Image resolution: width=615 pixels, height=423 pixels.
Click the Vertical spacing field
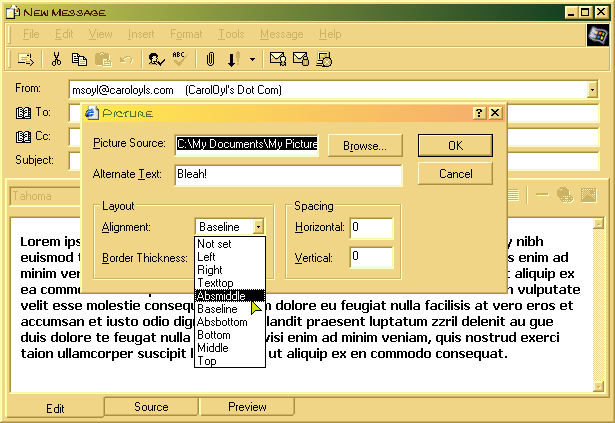[371, 257]
